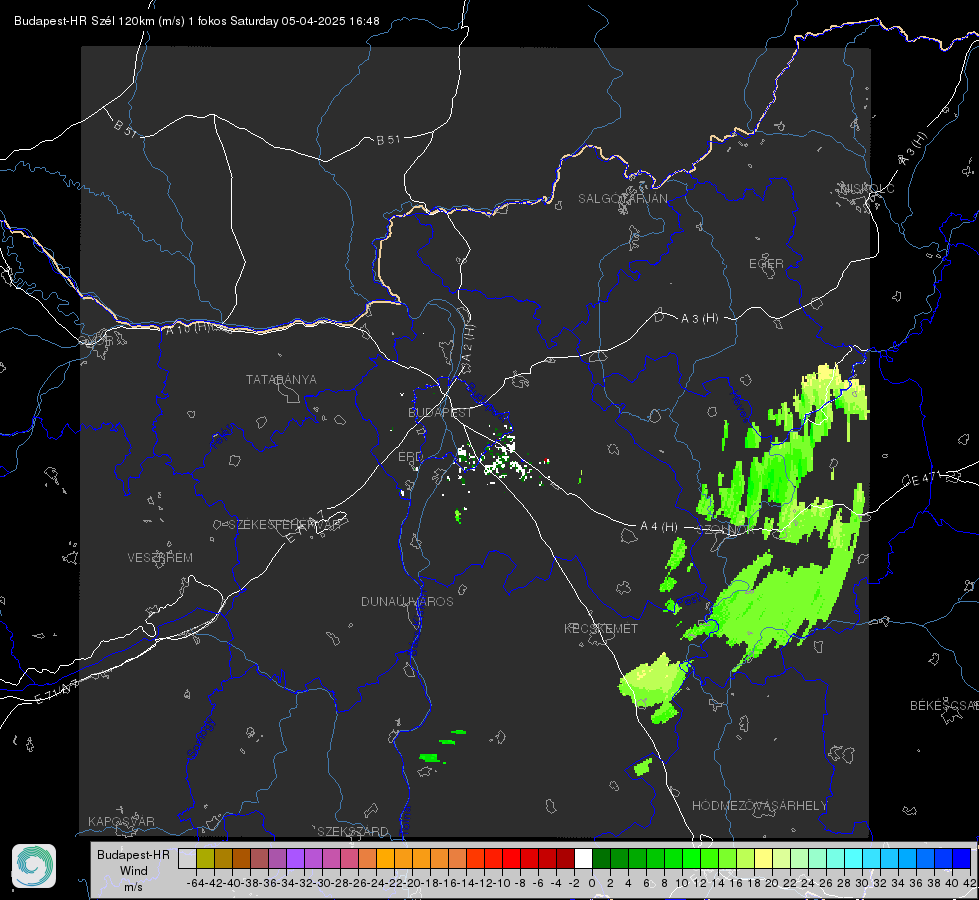Image resolution: width=979 pixels, height=900 pixels.
Task: Click the blue 'Fejér' county label
Action: pyautogui.click(x=224, y=437)
